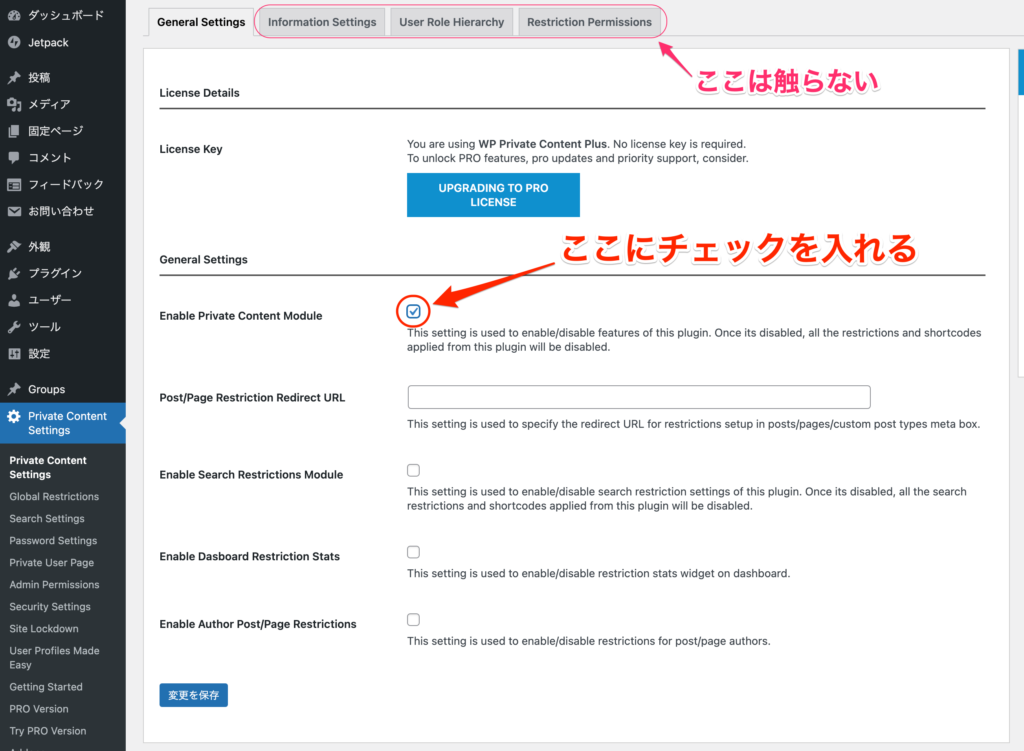Save changes with 変更を保存 button
Screen dimensions: 1024x751
click(x=193, y=695)
